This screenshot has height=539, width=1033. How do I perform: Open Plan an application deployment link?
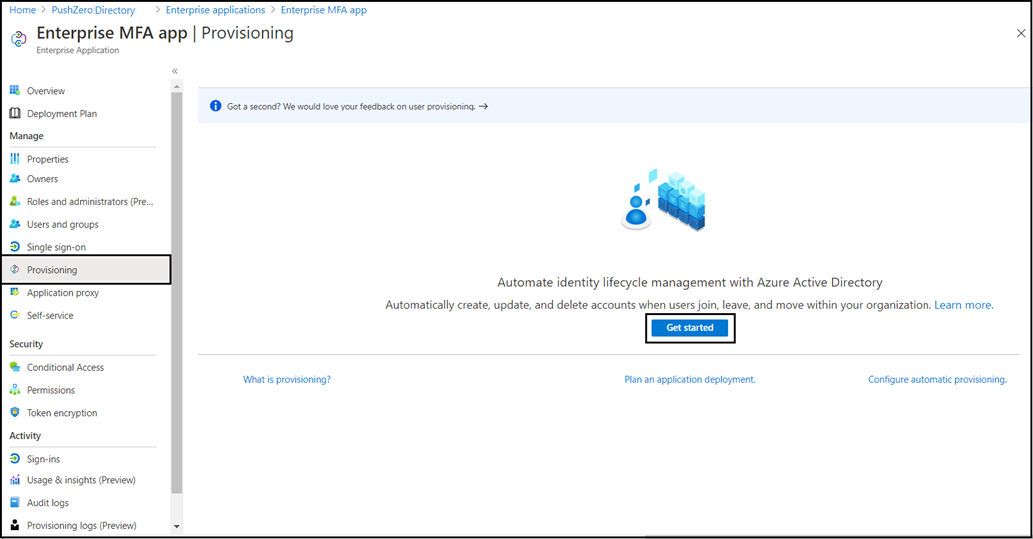point(690,380)
